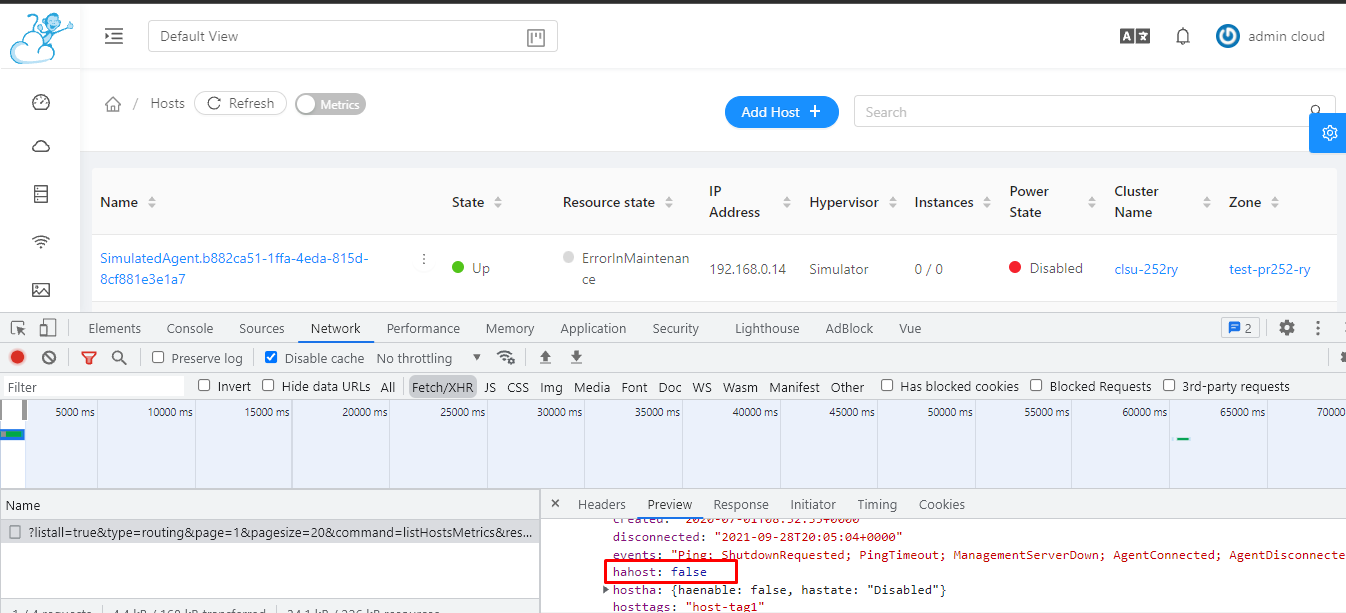This screenshot has width=1346, height=613.
Task: Open the dashboard view from the sidebar
Action: point(40,101)
